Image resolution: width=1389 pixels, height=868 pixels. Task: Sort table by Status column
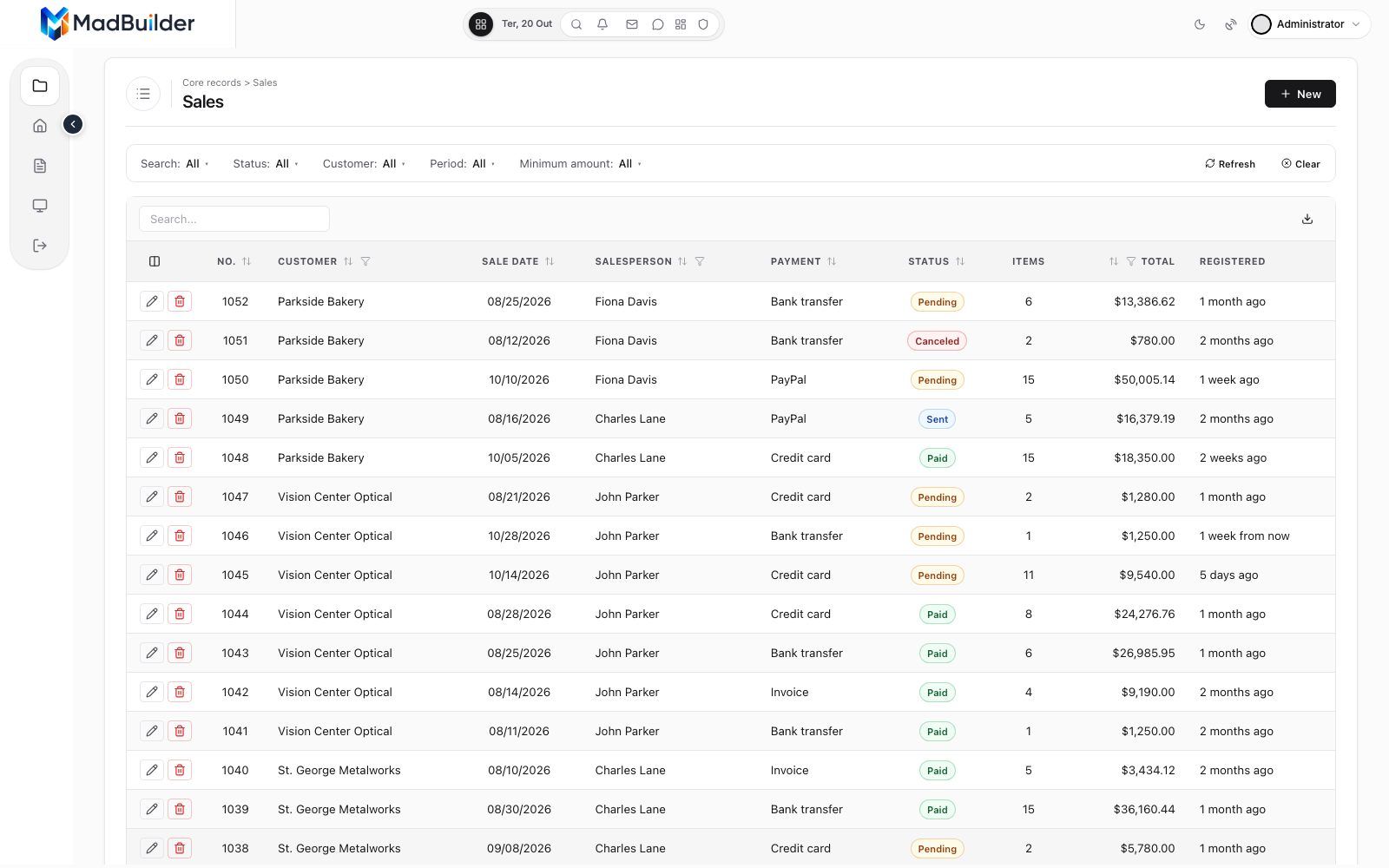(960, 261)
